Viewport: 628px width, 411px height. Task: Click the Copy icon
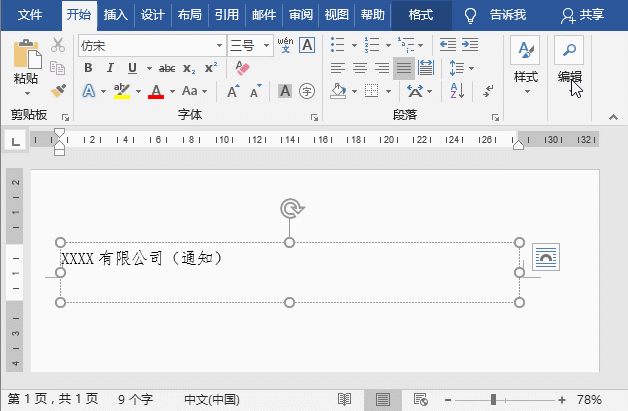pos(57,68)
